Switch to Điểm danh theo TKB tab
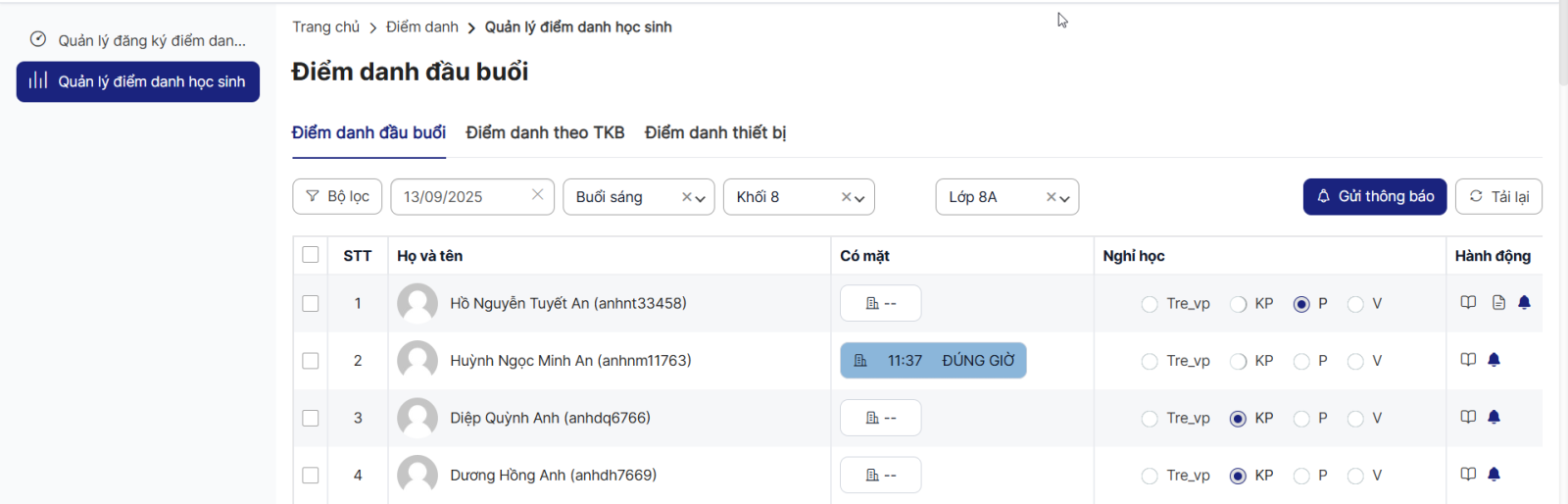 tap(545, 132)
